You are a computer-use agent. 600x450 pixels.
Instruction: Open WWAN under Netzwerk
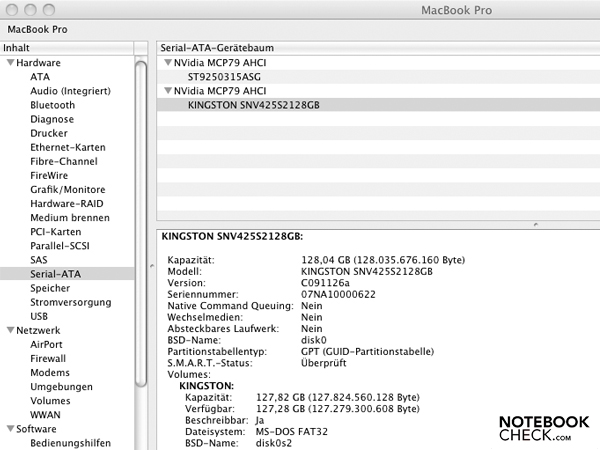45,415
